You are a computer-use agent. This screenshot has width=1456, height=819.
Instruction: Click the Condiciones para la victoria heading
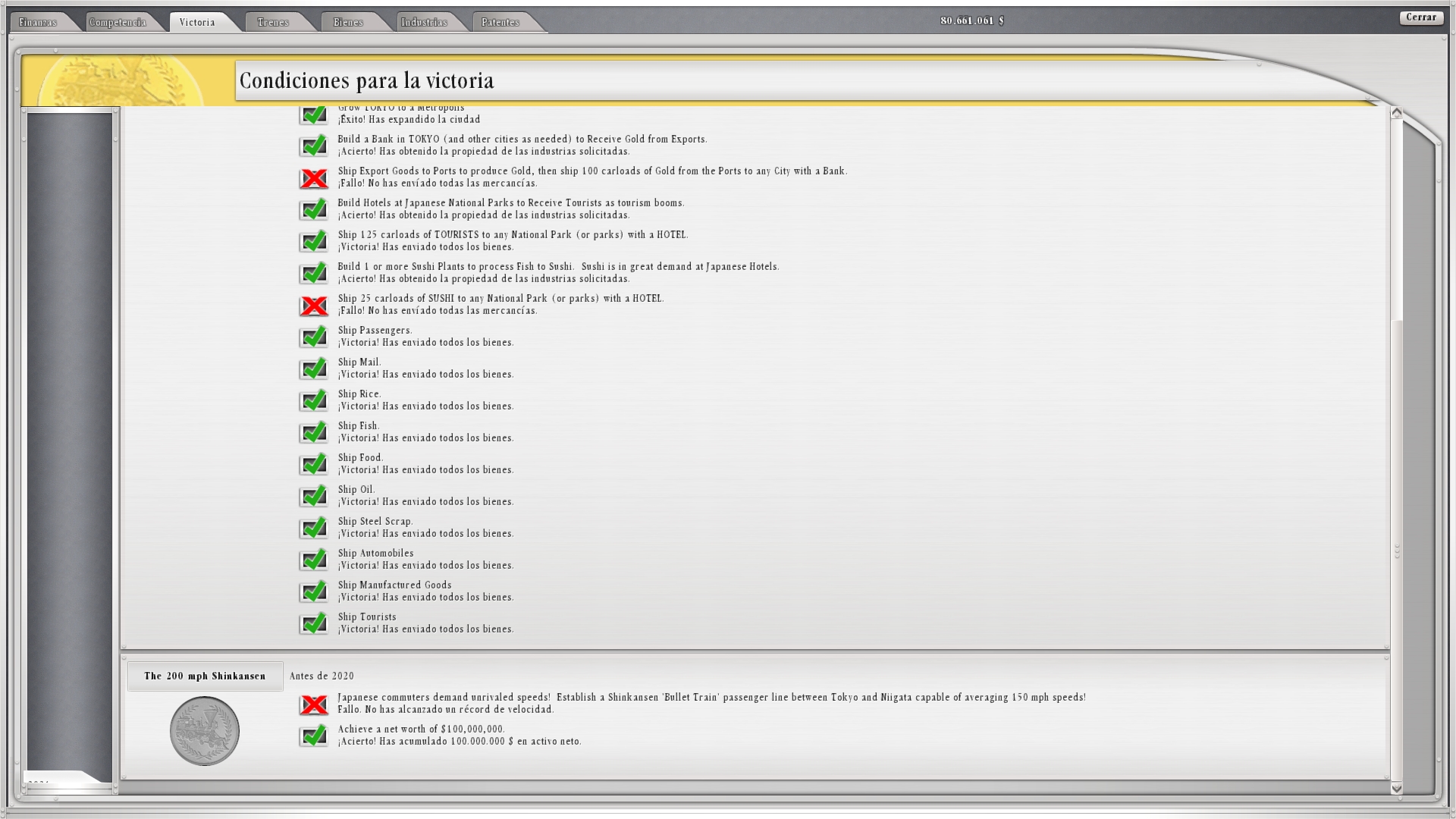coord(366,80)
